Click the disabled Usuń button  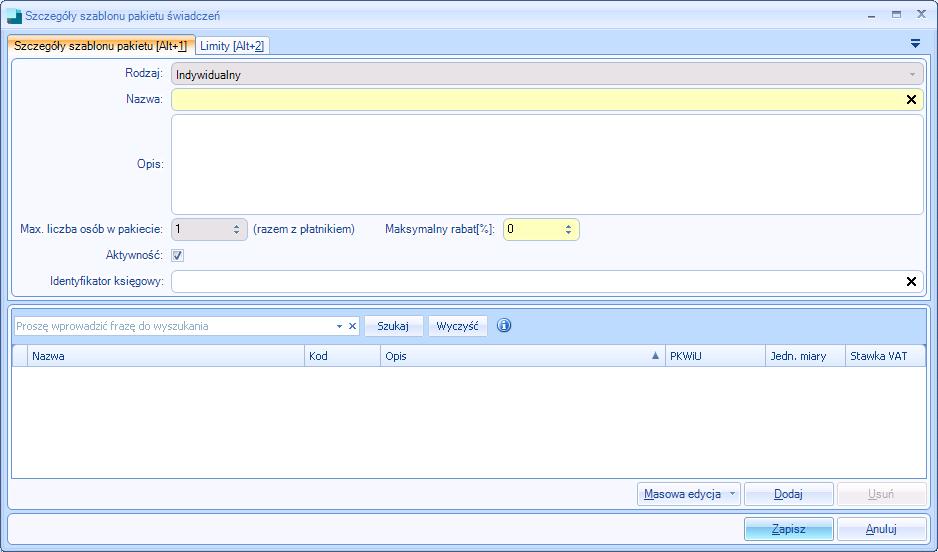click(x=881, y=494)
